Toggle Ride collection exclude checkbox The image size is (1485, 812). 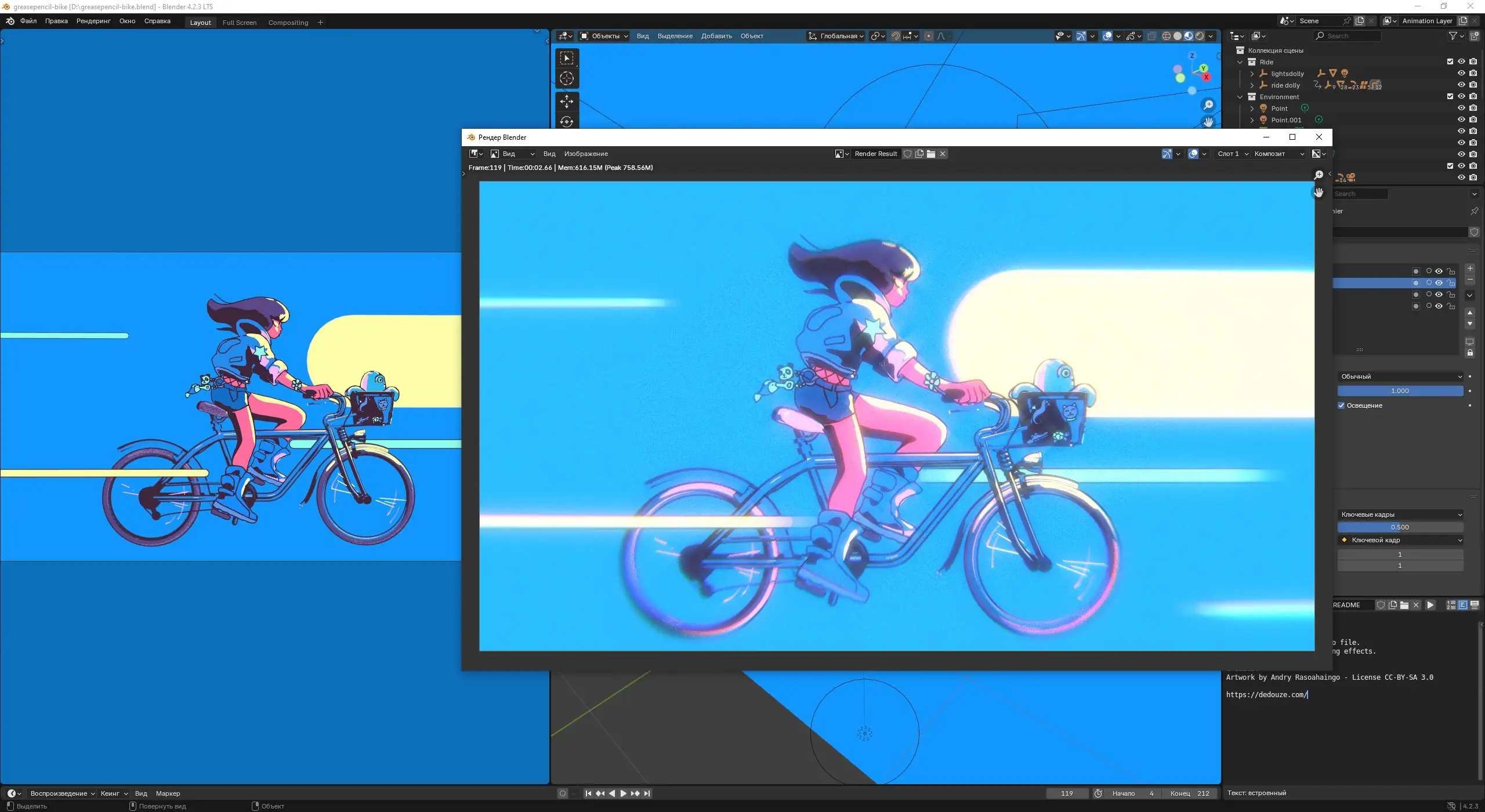(x=1450, y=62)
